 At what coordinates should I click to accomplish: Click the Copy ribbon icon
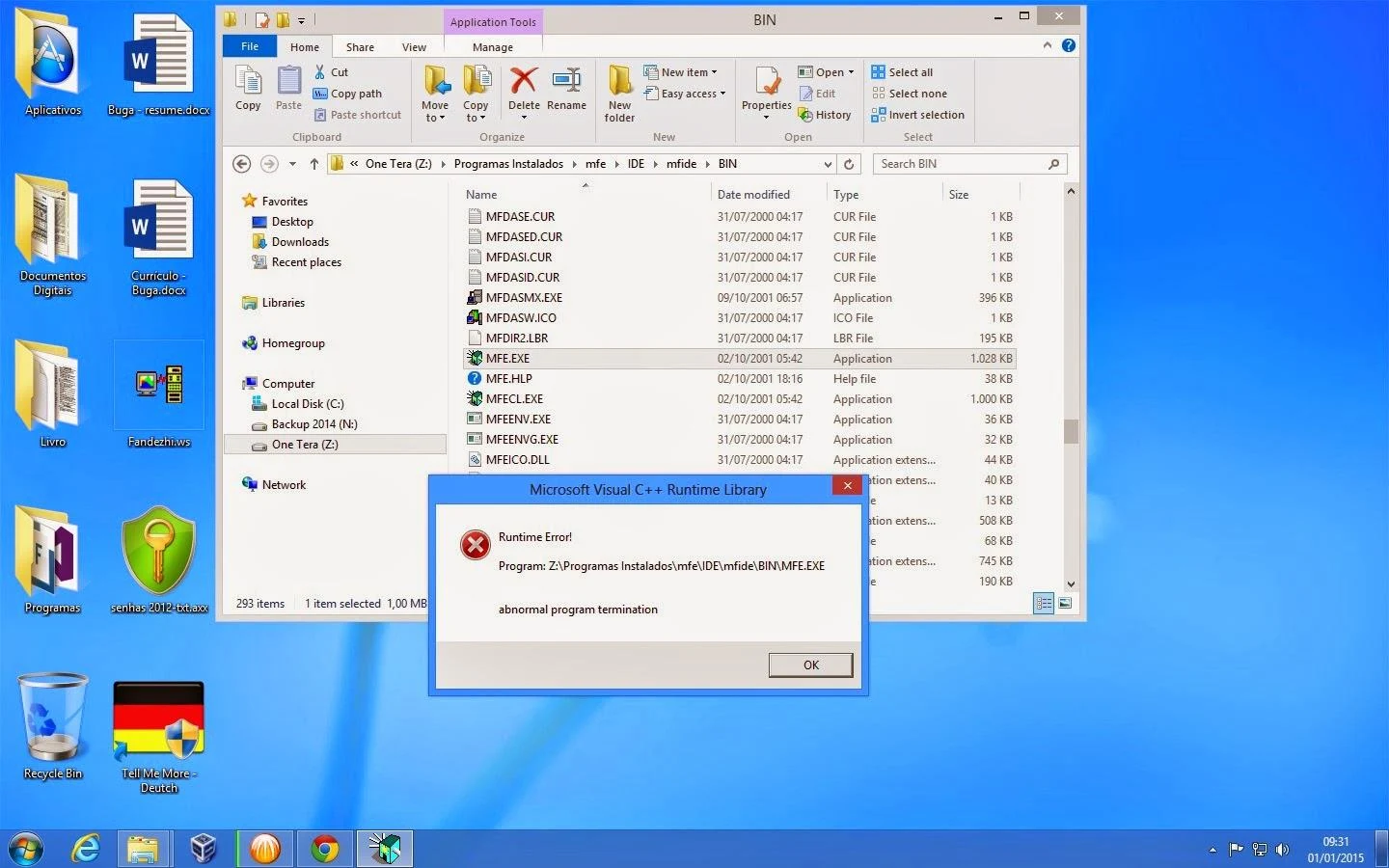248,89
